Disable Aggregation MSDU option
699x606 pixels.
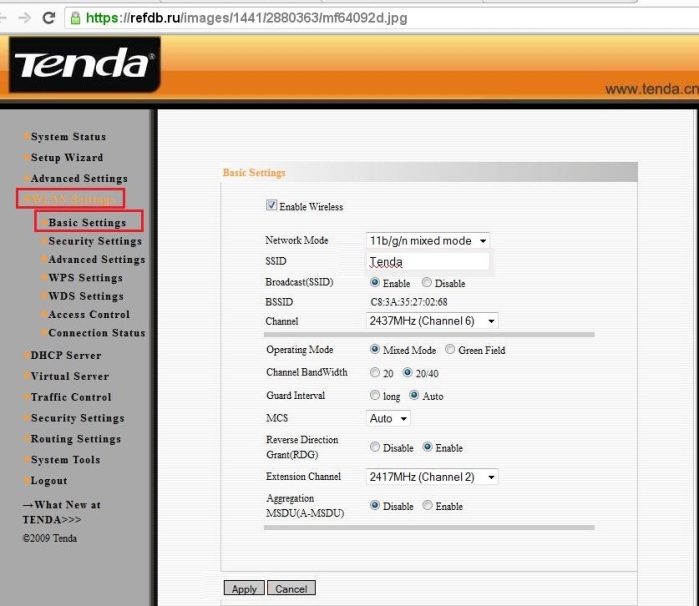click(374, 505)
